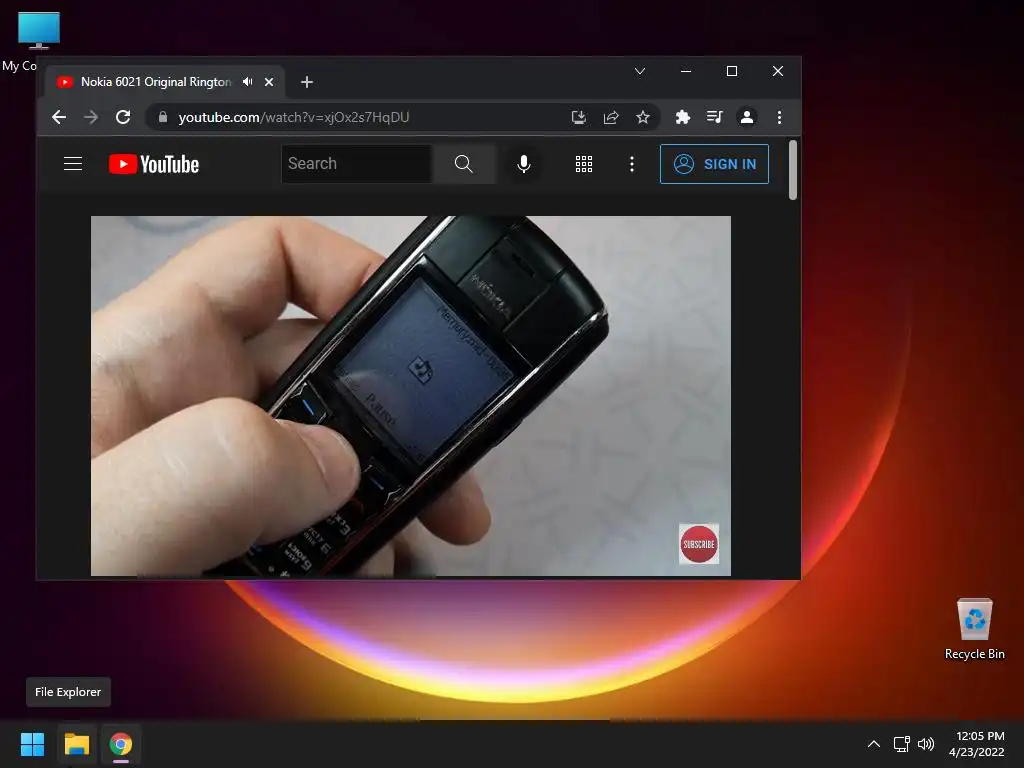Focus the YouTube Search field

(357, 163)
